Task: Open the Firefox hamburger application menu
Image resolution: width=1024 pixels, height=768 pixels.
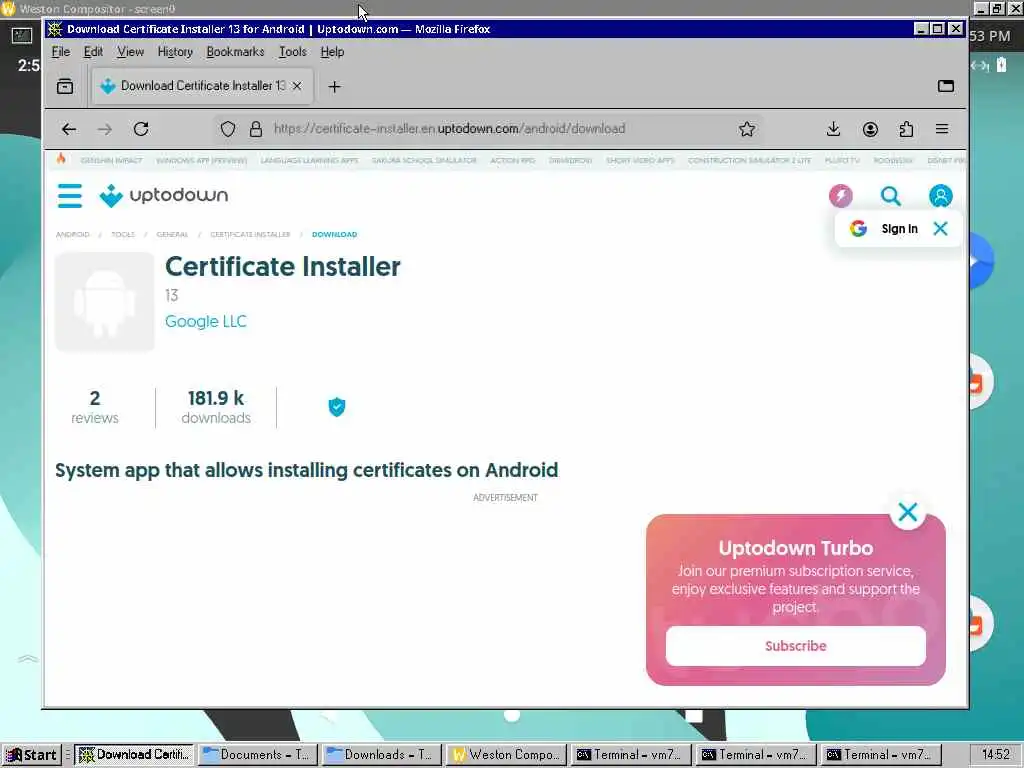Action: click(942, 129)
